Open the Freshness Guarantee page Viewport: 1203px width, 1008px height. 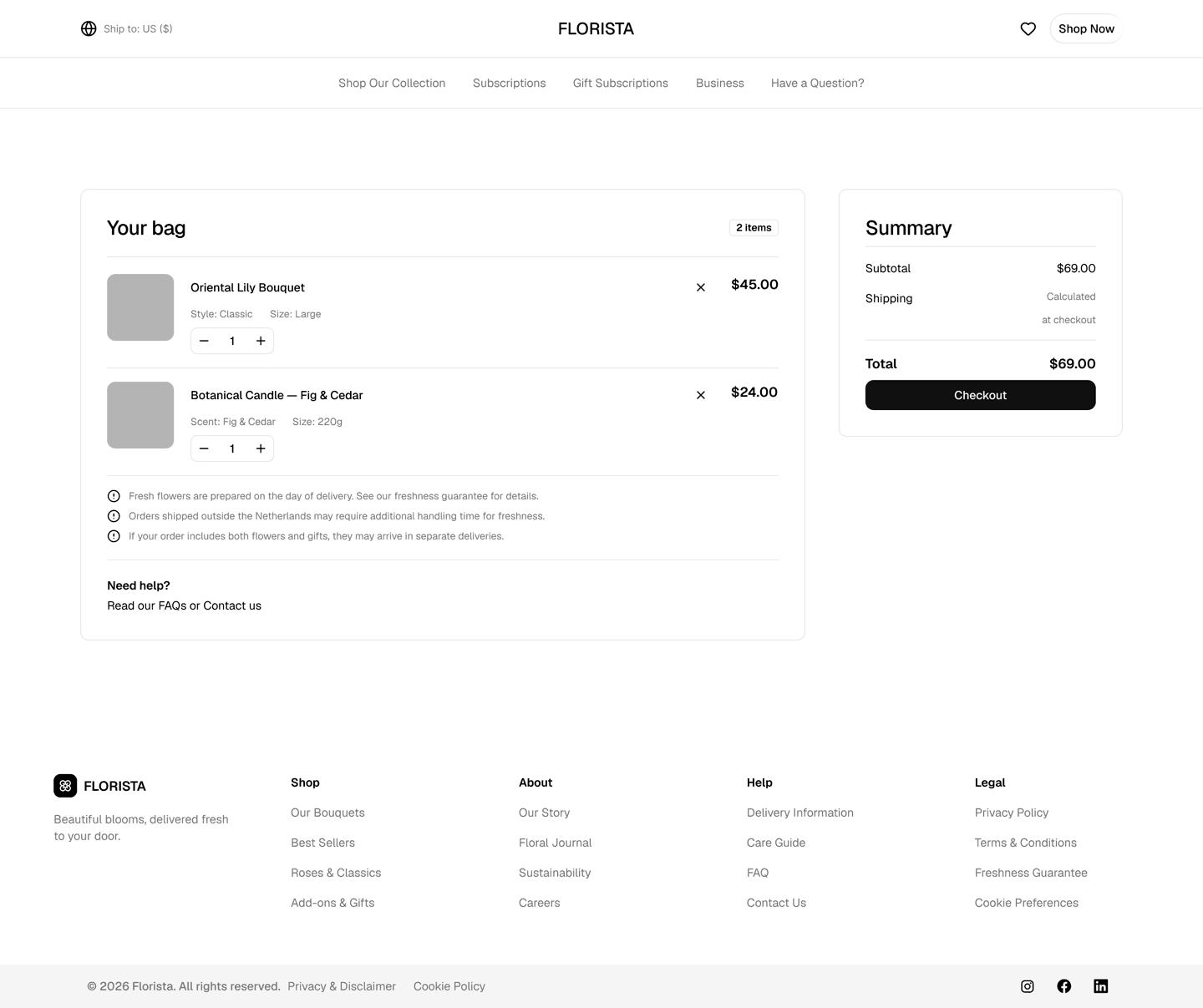point(1031,873)
